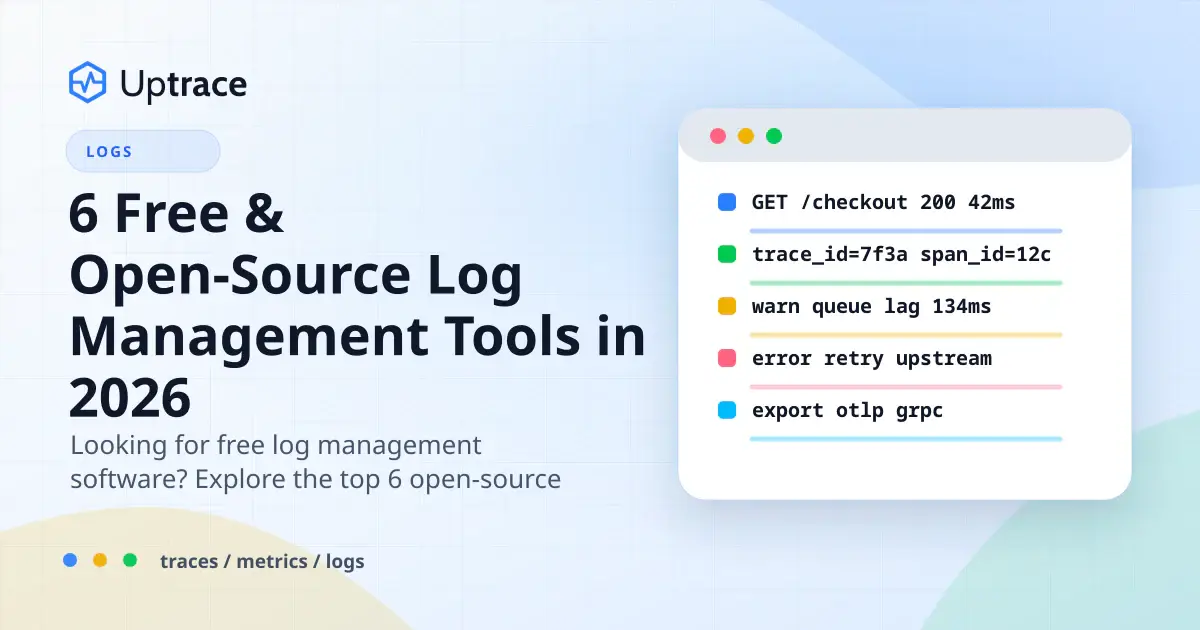Click the green dot near footer text
Image resolution: width=1200 pixels, height=630 pixels.
[130, 560]
